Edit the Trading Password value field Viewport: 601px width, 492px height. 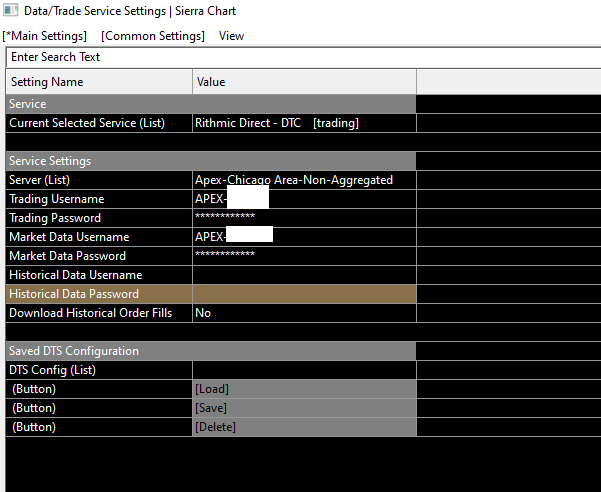point(304,218)
